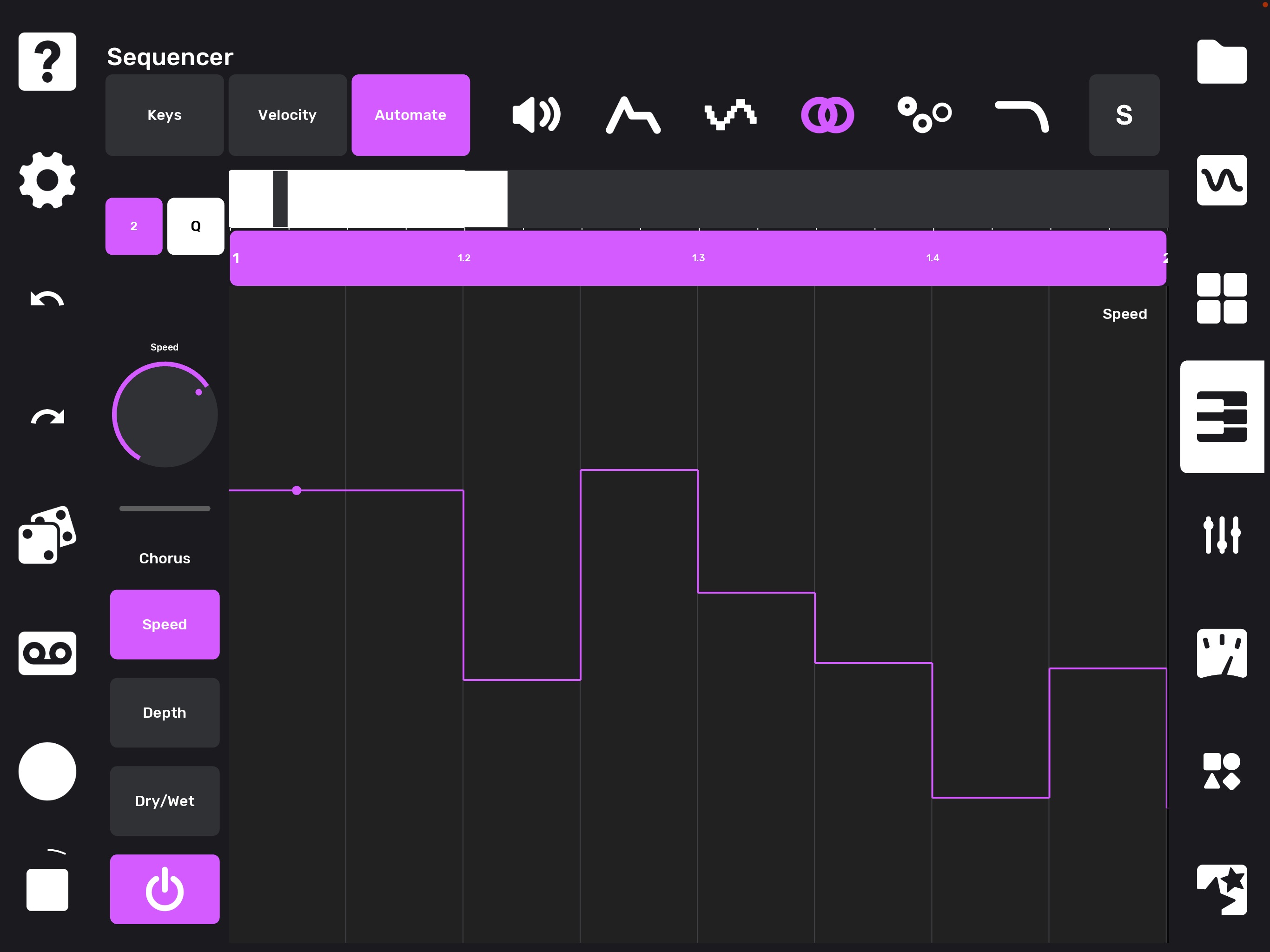Click the timeline position marker at 1.2
This screenshot has height=952, width=1270.
(x=462, y=258)
